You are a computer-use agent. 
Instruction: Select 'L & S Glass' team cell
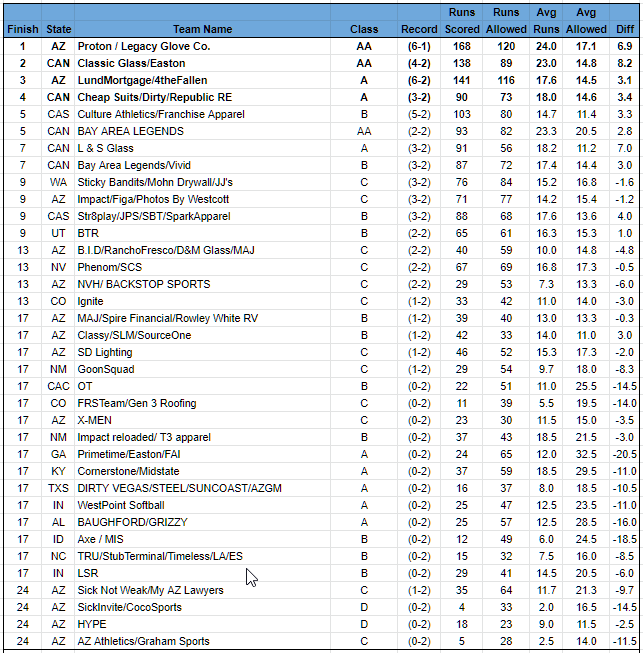[x=202, y=148]
